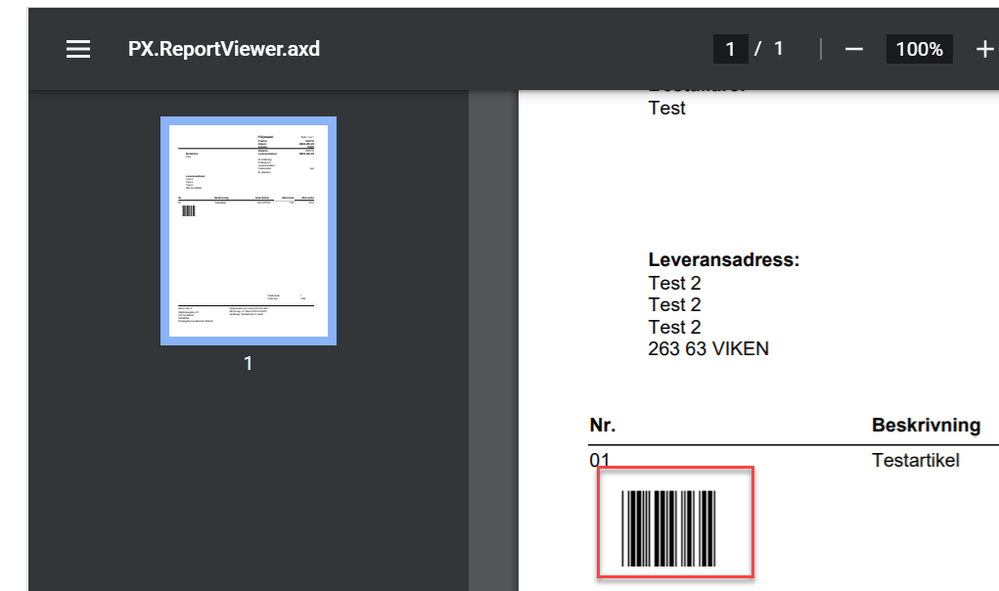The image size is (999, 591).
Task: Click the Nr. column header
Action: pos(602,425)
